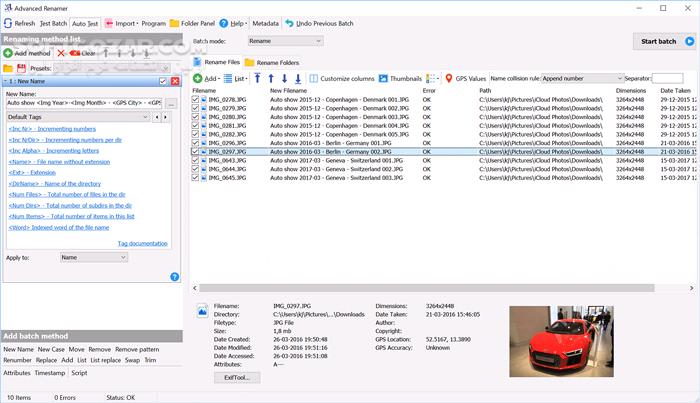Add the List replace batch method

(x=105, y=360)
